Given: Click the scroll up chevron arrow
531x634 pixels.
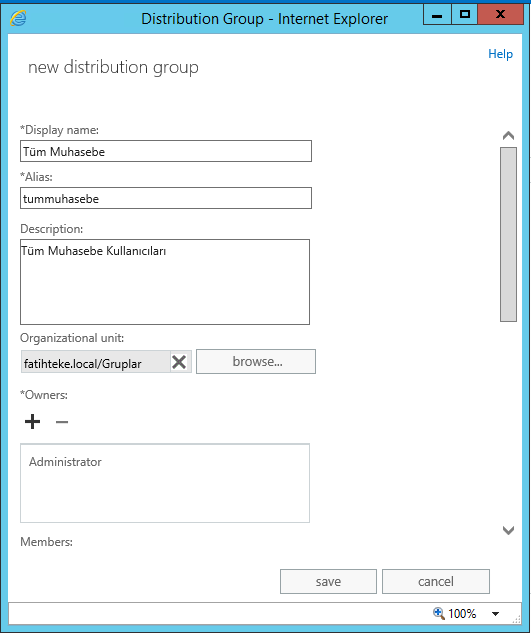Looking at the screenshot, I should [x=508, y=135].
